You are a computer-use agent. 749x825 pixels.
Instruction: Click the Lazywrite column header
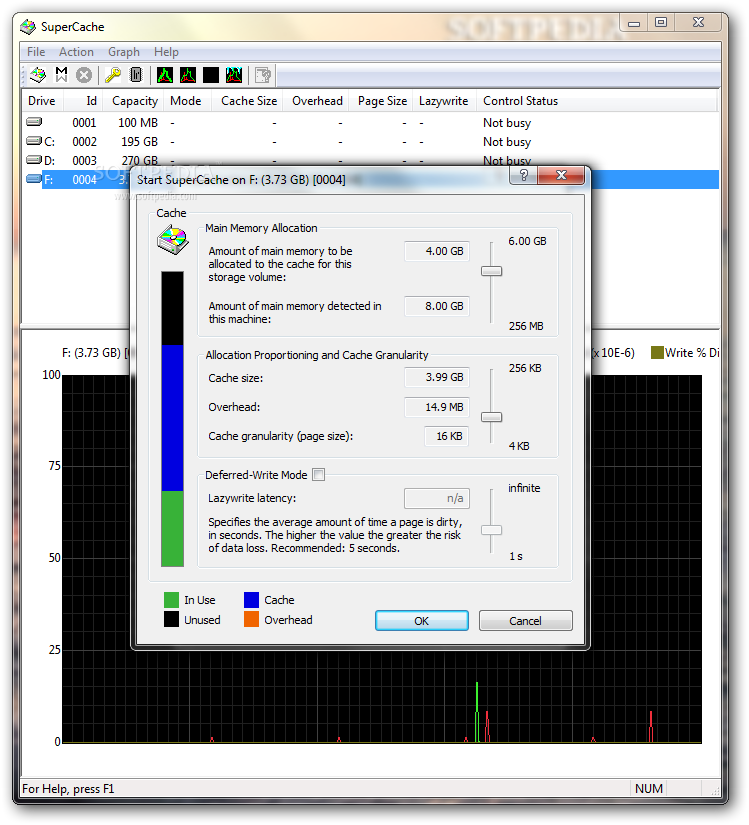[x=444, y=101]
